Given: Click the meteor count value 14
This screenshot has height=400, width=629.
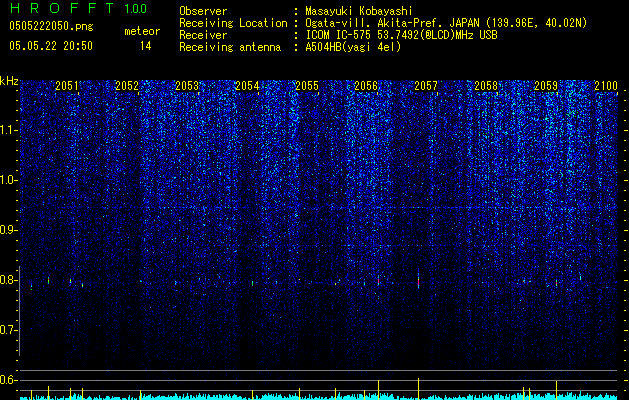Looking at the screenshot, I should point(146,46).
